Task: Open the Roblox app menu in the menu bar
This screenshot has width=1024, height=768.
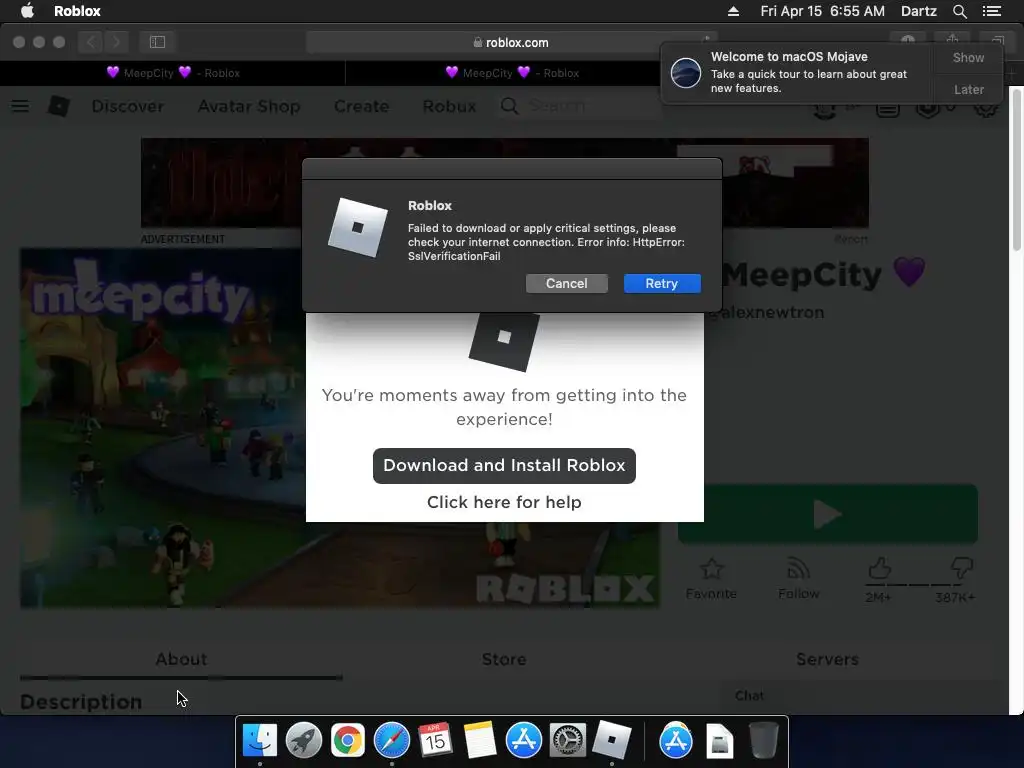Action: [77, 11]
